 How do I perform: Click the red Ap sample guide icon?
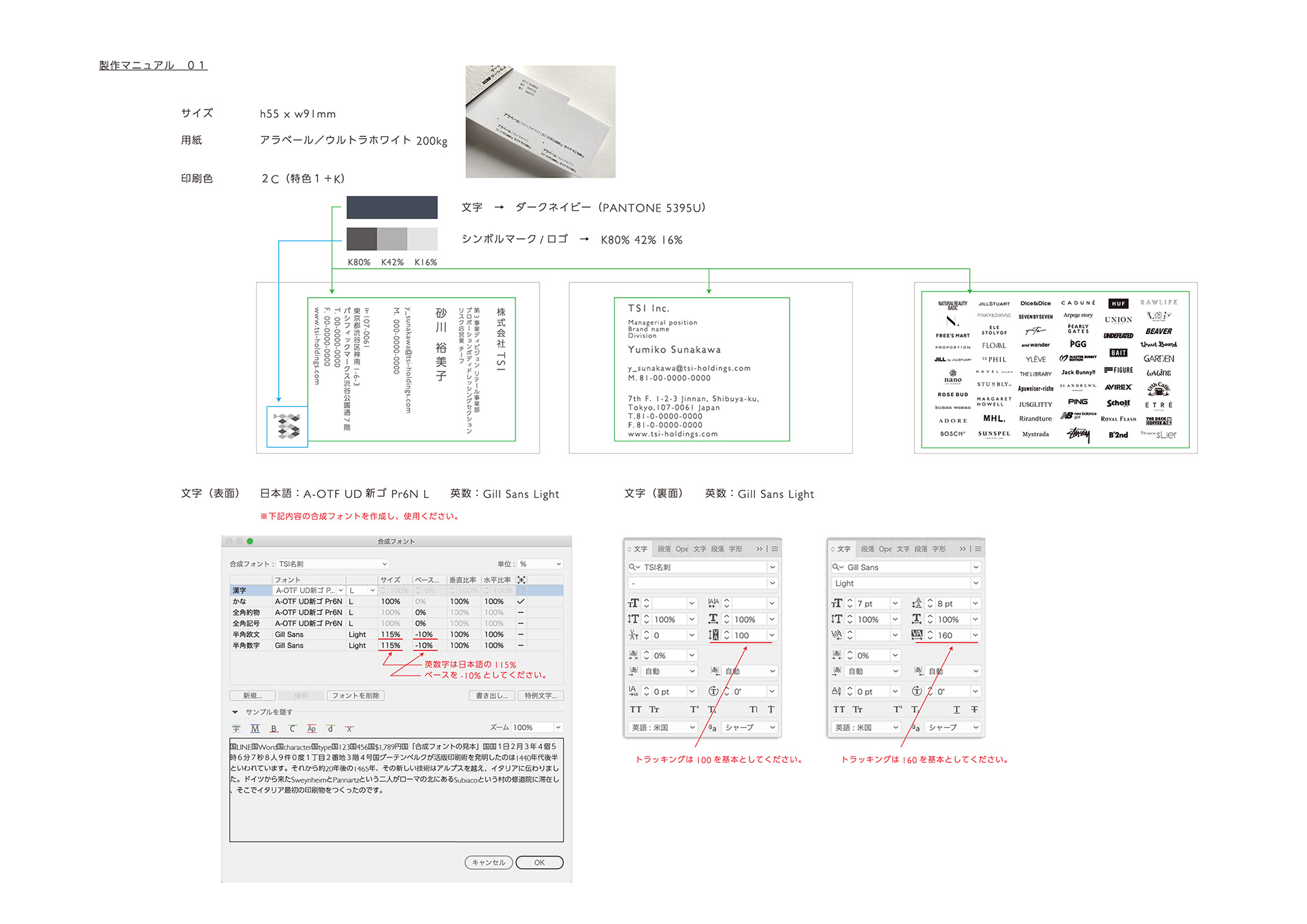[311, 729]
